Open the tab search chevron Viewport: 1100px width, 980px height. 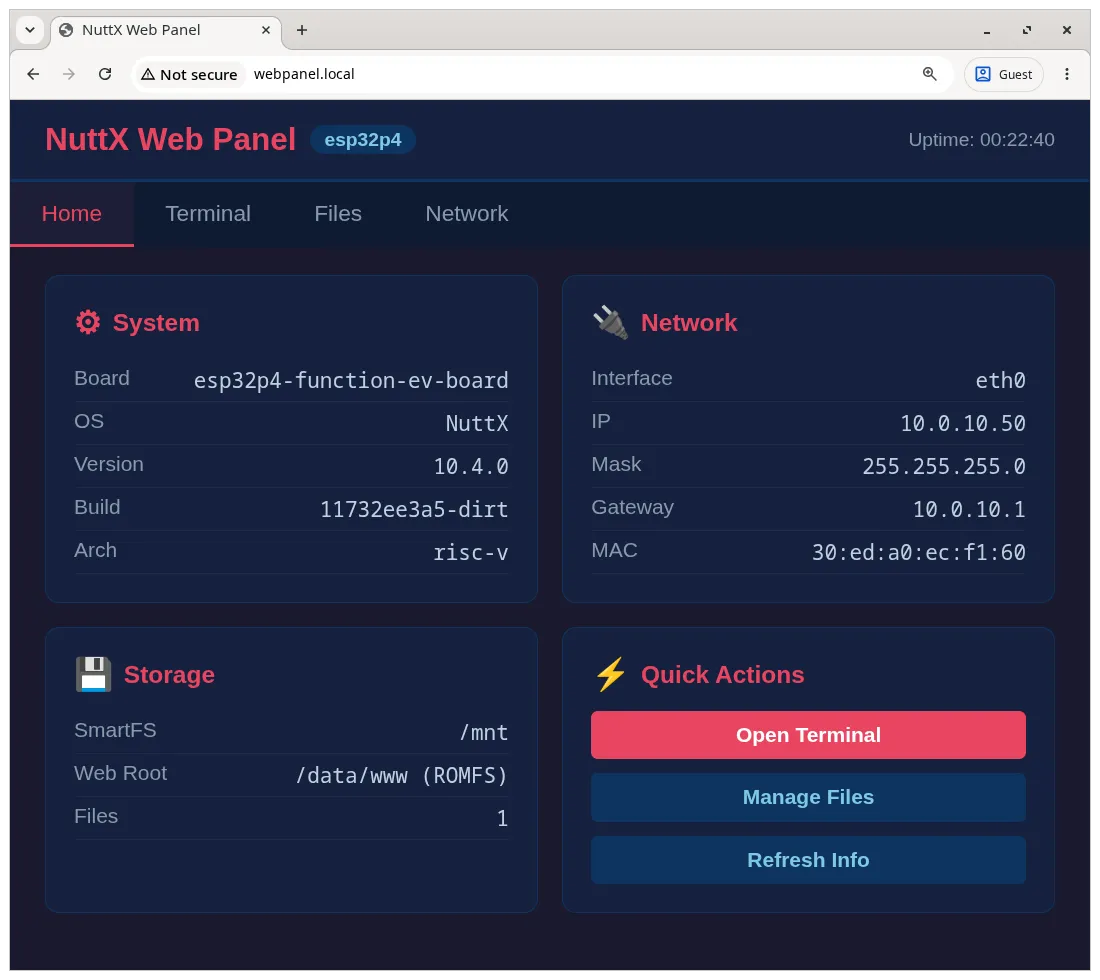(x=29, y=30)
